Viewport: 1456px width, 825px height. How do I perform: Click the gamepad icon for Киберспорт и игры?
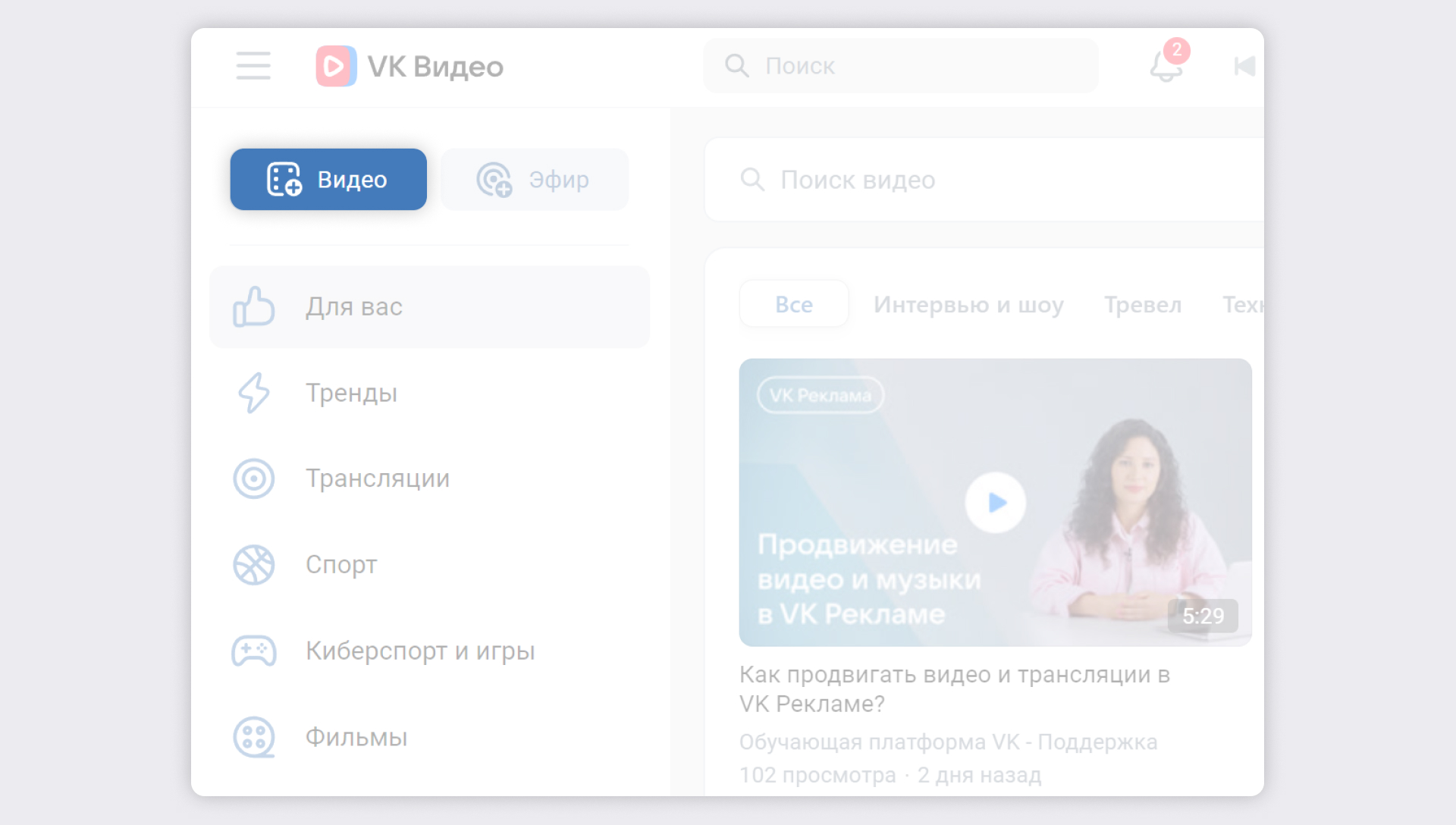pos(253,651)
